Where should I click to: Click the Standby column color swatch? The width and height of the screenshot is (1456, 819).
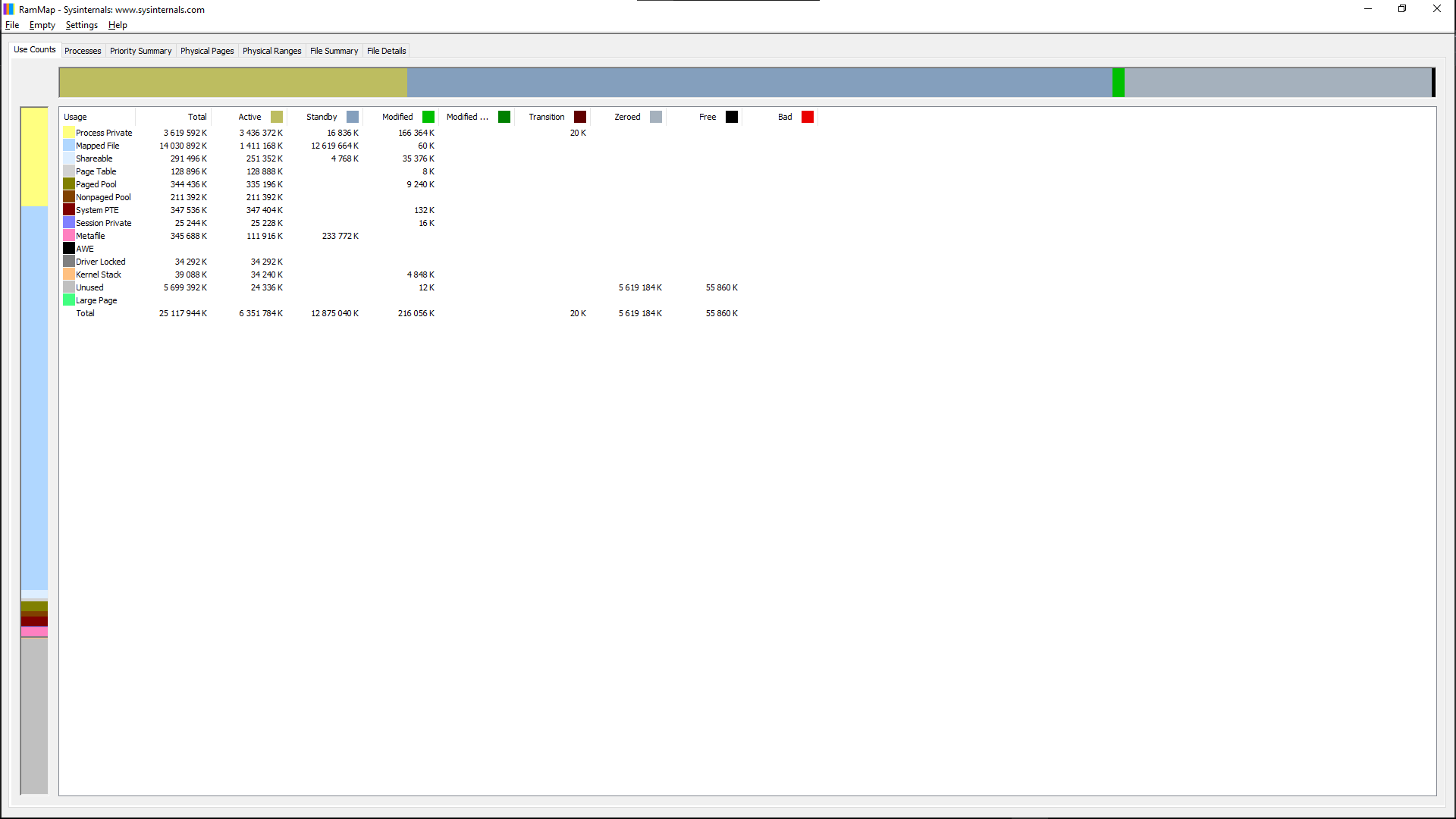tap(353, 117)
